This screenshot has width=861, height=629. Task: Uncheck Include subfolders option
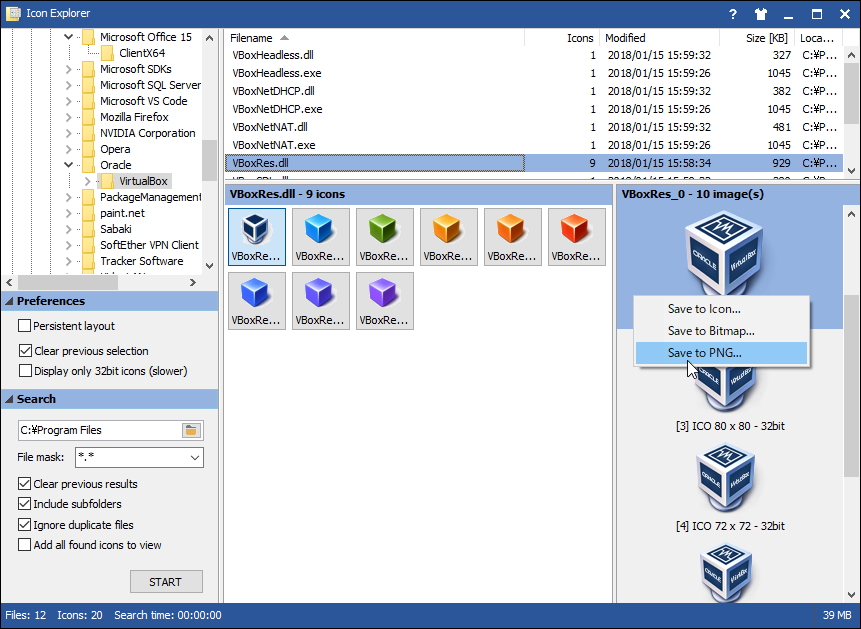pos(24,503)
